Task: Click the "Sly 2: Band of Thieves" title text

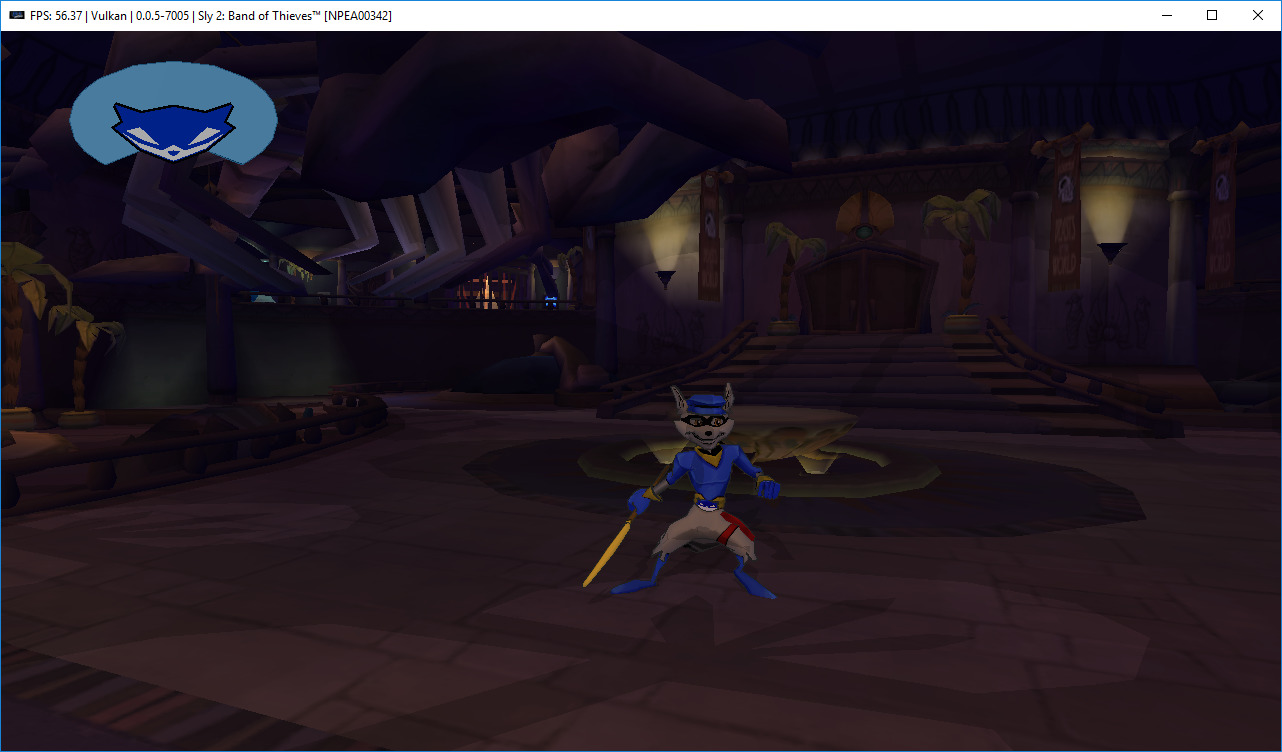Action: tap(260, 15)
